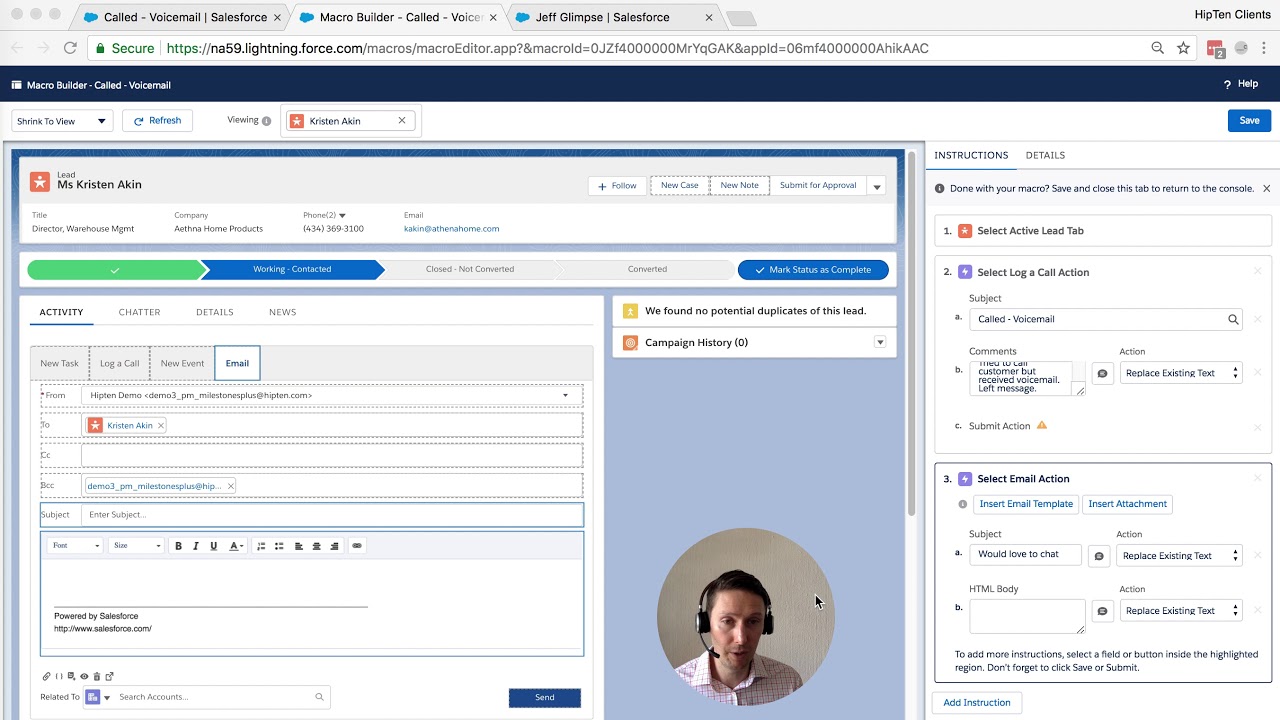
Task: Click the info icon next to Viewing label
Action: [266, 121]
